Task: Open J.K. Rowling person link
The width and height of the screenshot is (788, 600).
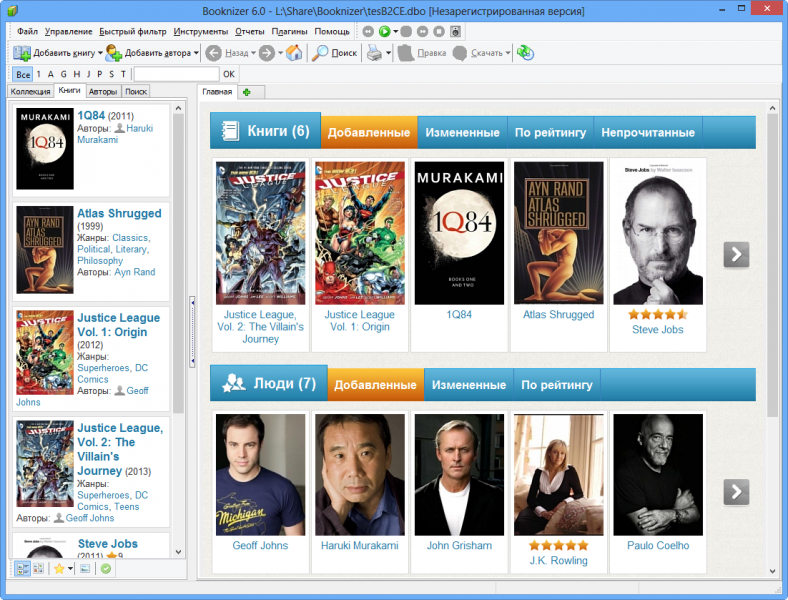Action: click(558, 560)
